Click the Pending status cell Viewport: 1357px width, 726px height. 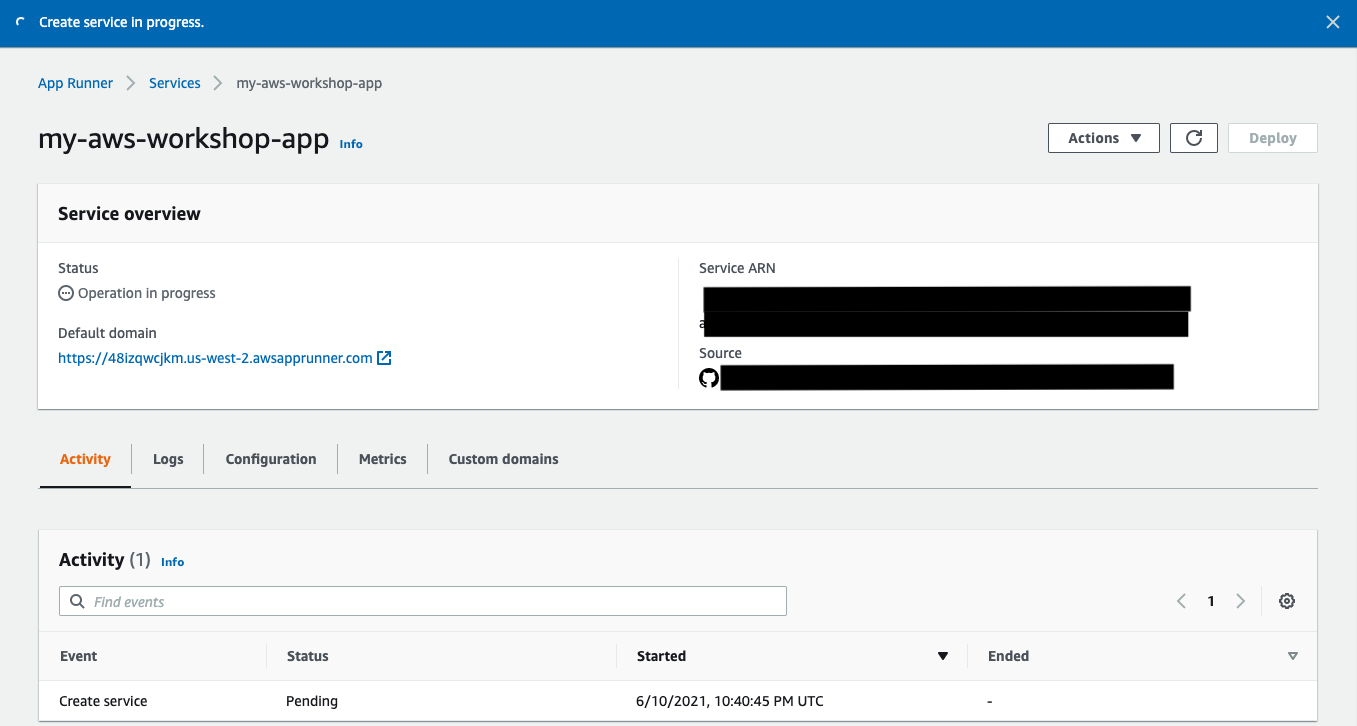coord(312,701)
